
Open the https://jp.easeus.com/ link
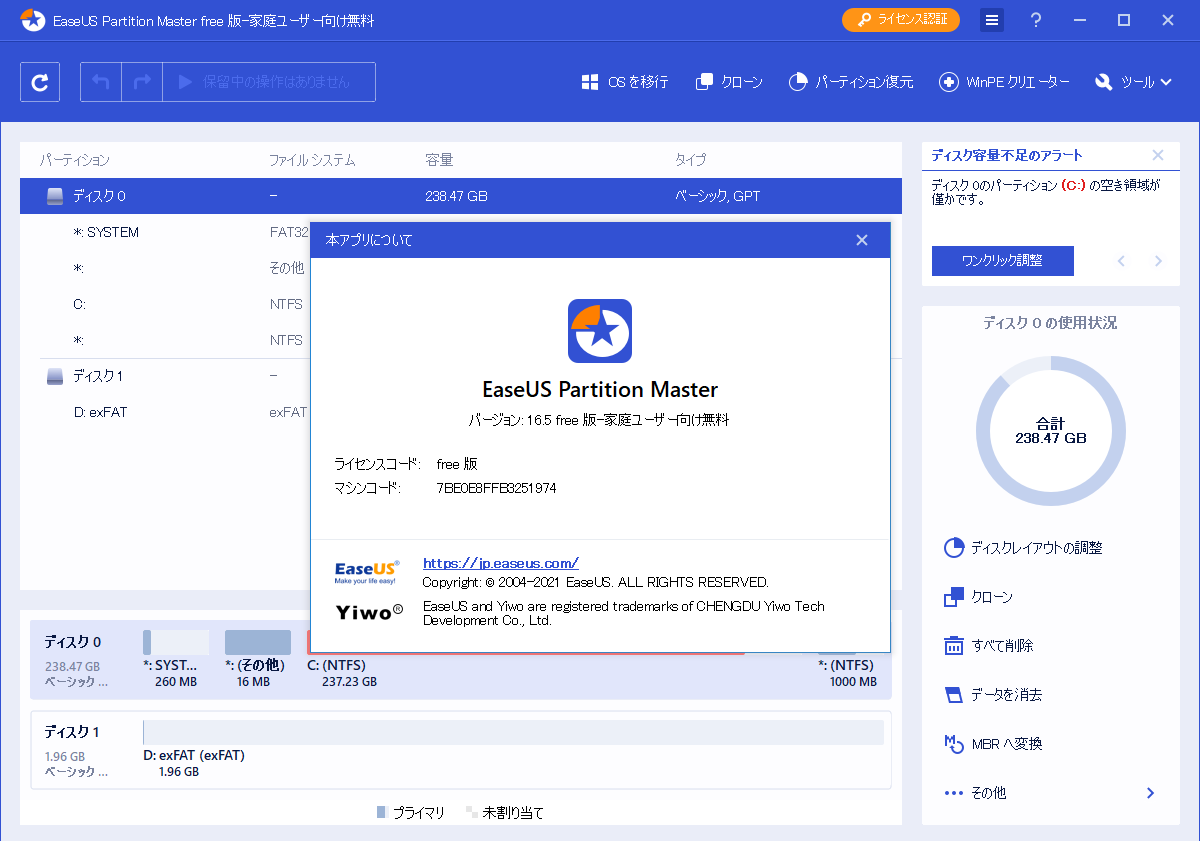point(500,563)
